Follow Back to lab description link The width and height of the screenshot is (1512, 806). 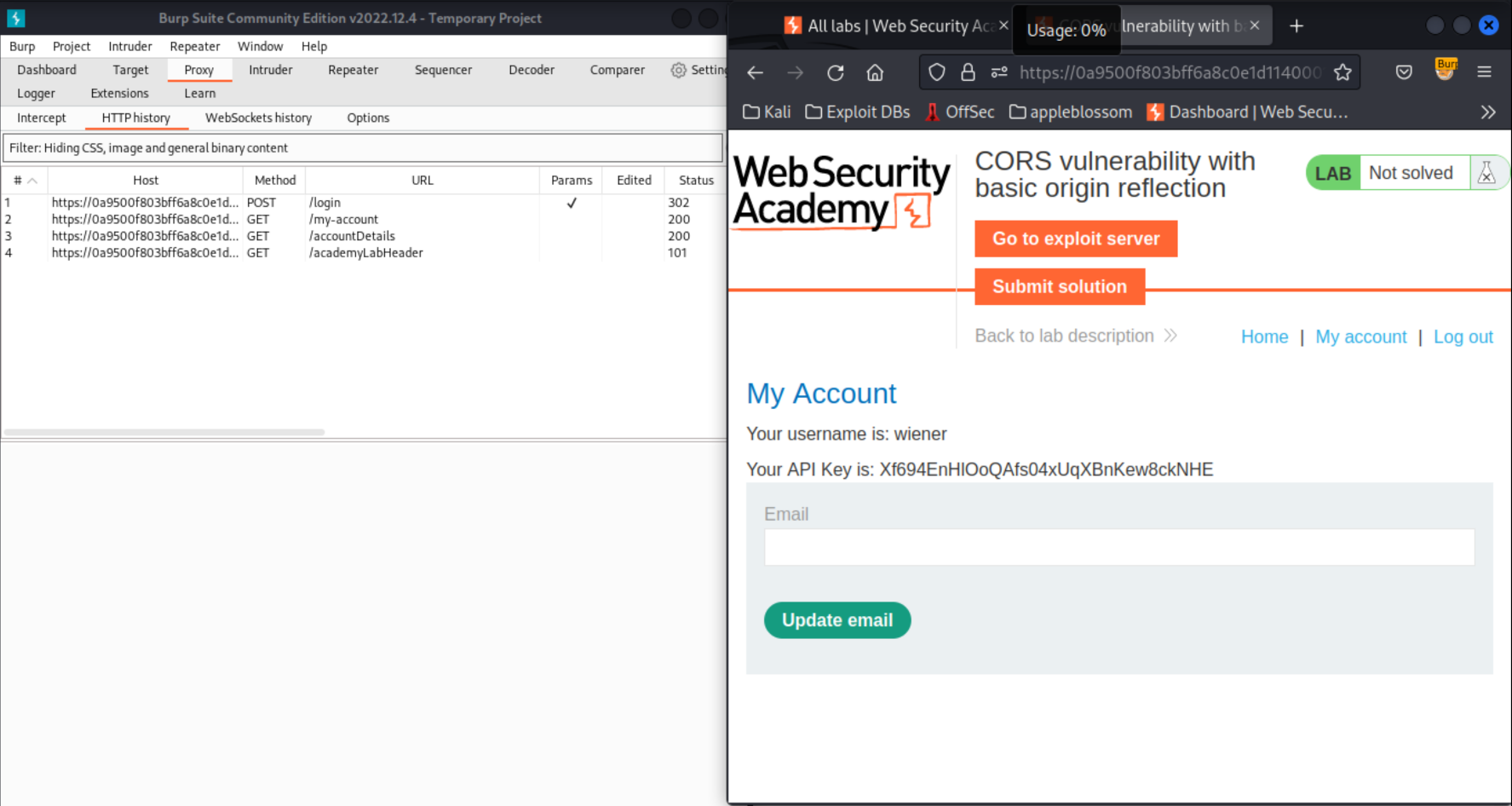click(1076, 336)
